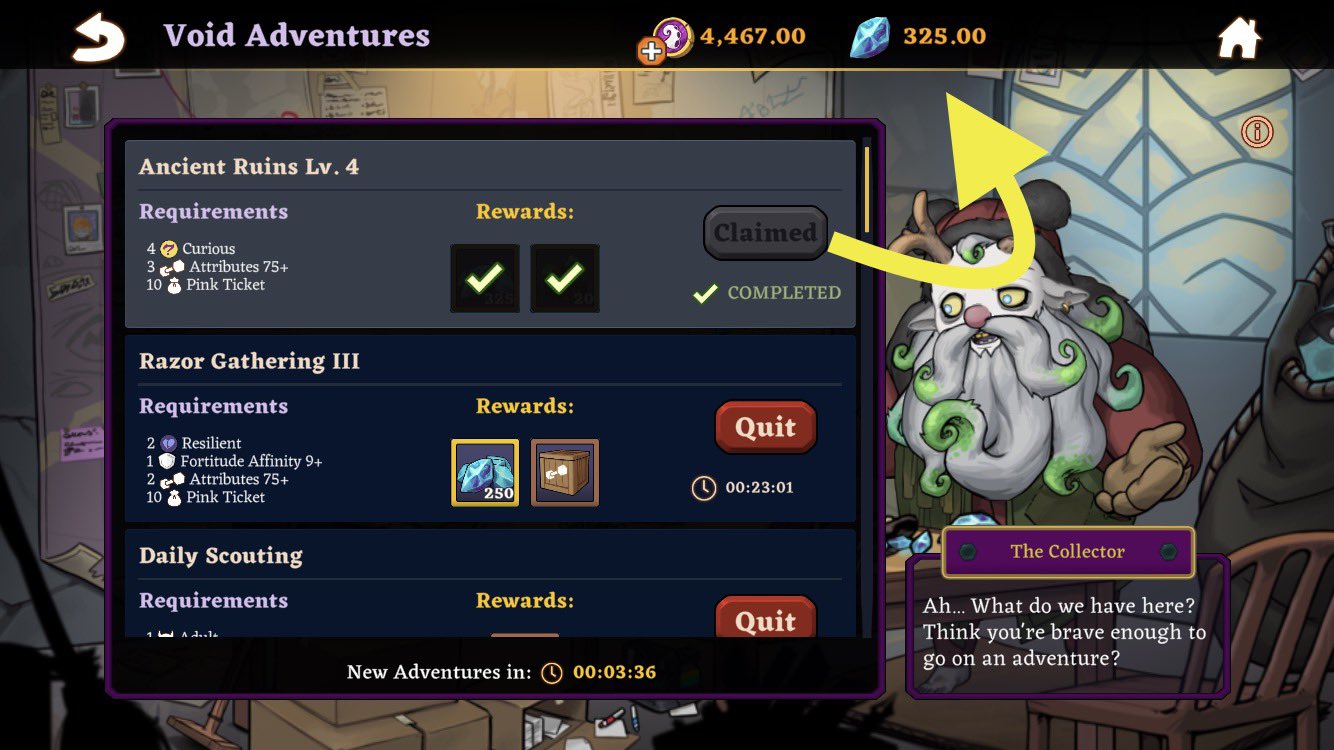
Task: Select The Collector name banner
Action: click(x=1068, y=552)
